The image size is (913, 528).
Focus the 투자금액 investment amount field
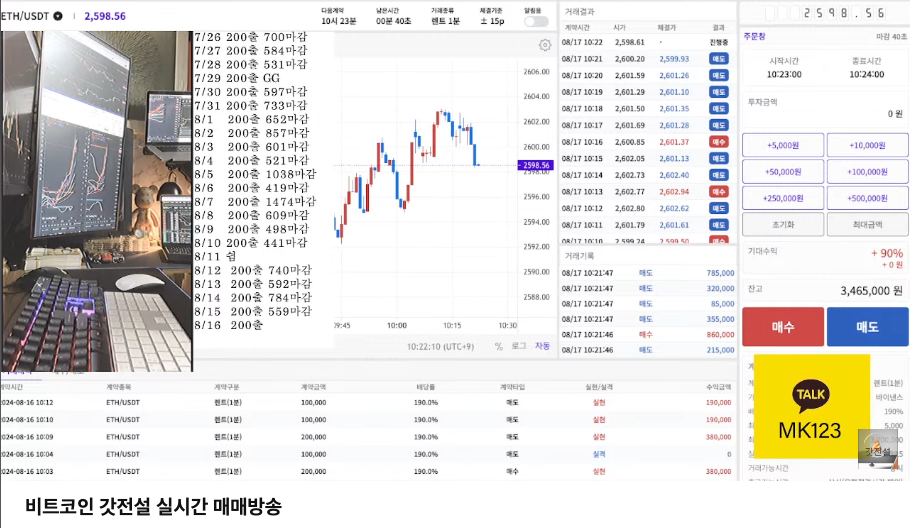[825, 108]
